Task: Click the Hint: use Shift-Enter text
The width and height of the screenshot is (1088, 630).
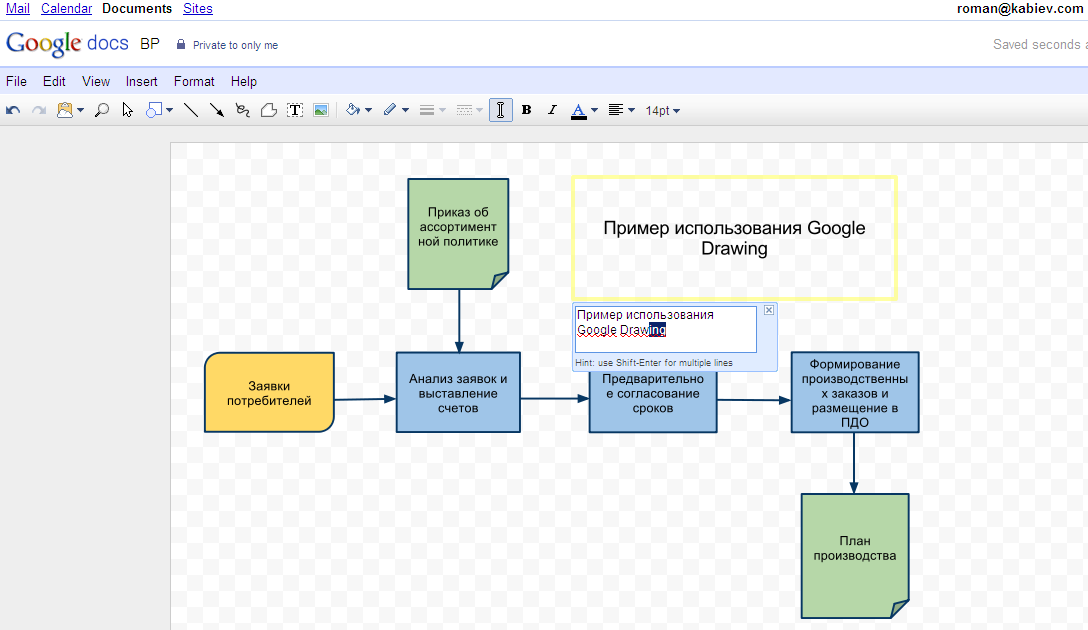Action: click(654, 363)
